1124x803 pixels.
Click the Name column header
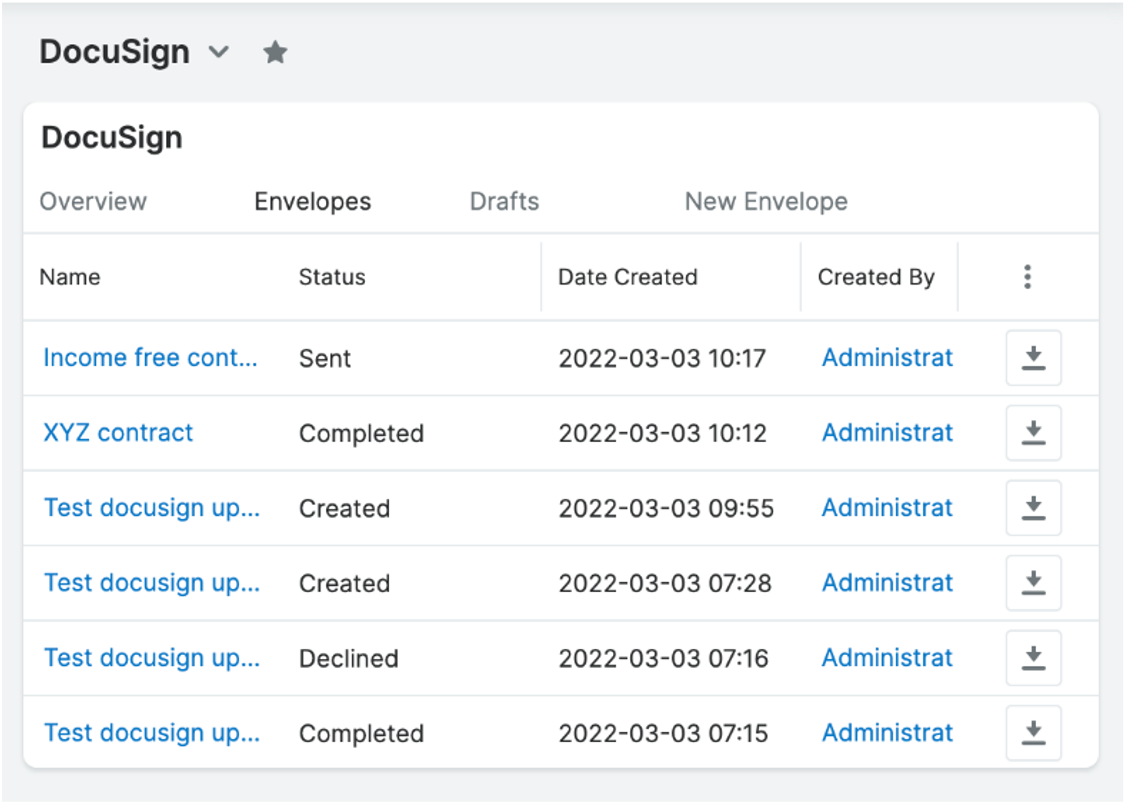pyautogui.click(x=70, y=277)
